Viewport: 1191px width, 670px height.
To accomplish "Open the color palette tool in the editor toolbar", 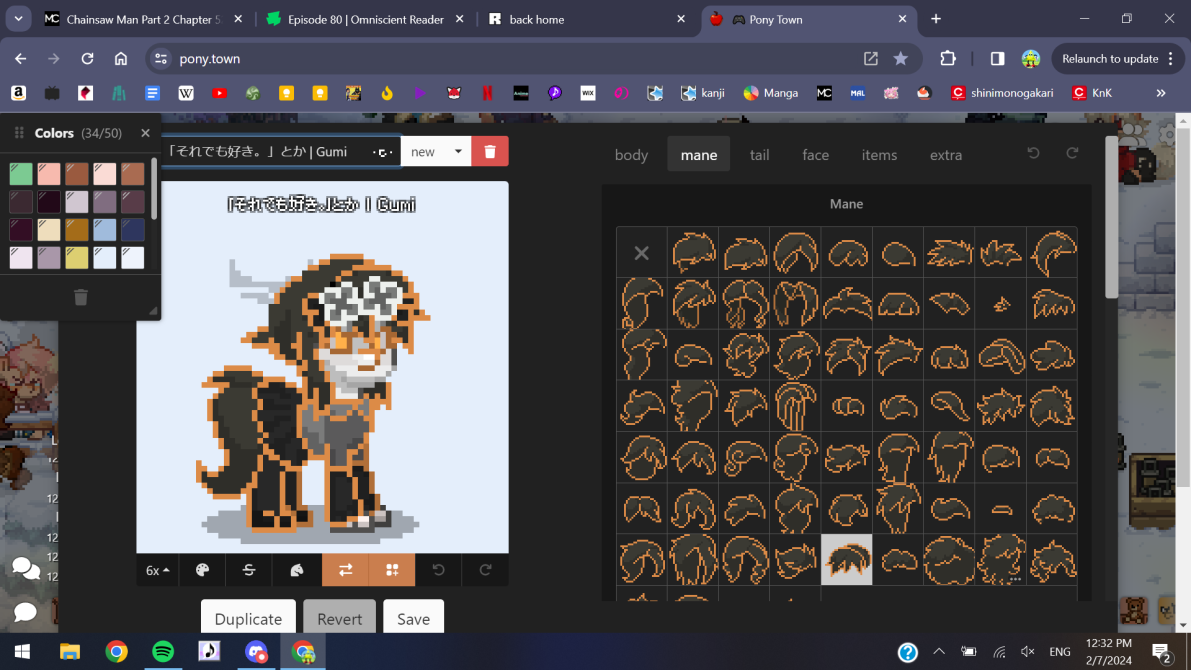I will point(202,570).
